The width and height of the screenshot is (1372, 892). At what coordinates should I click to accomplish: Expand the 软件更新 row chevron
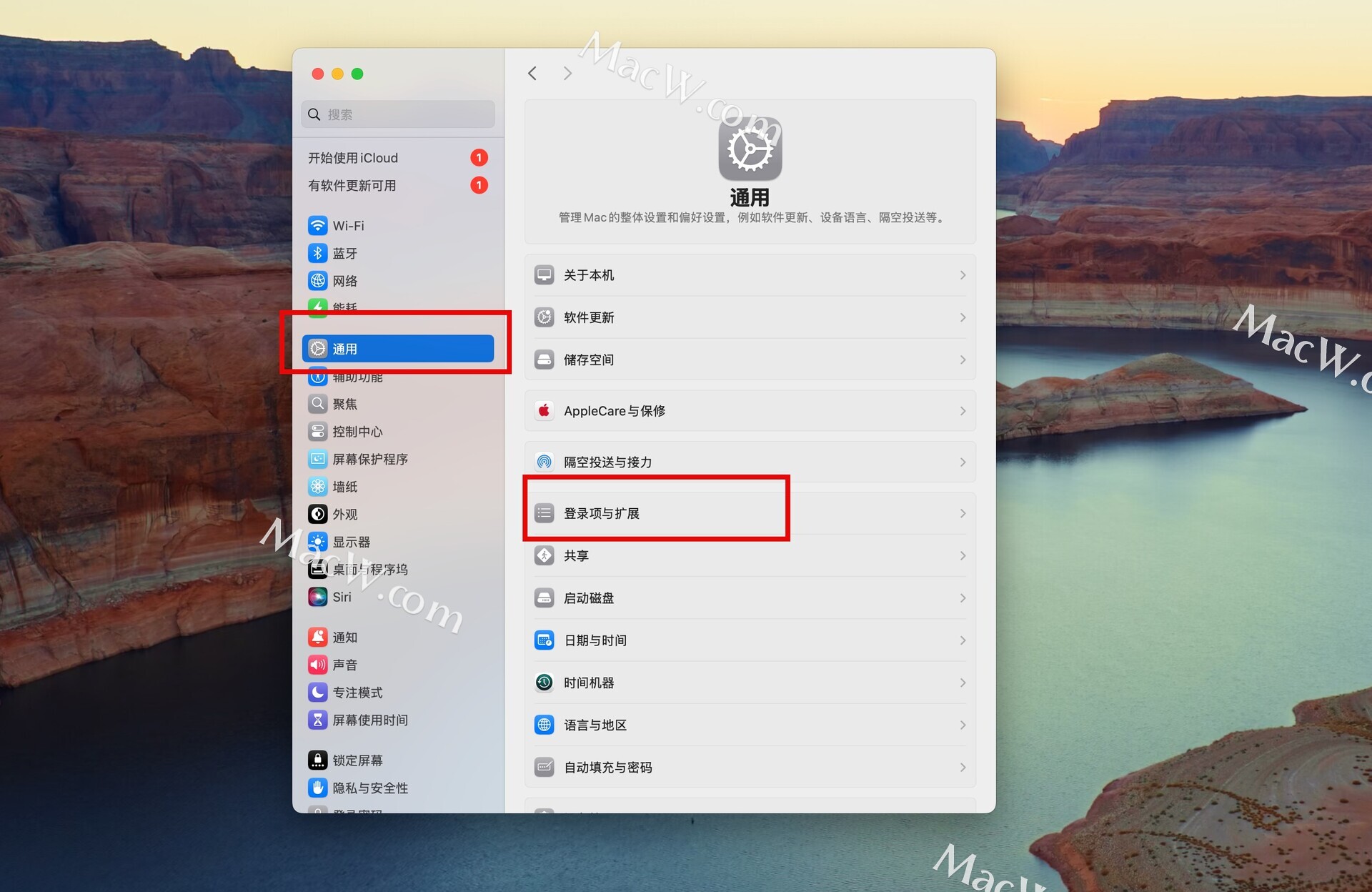963,317
